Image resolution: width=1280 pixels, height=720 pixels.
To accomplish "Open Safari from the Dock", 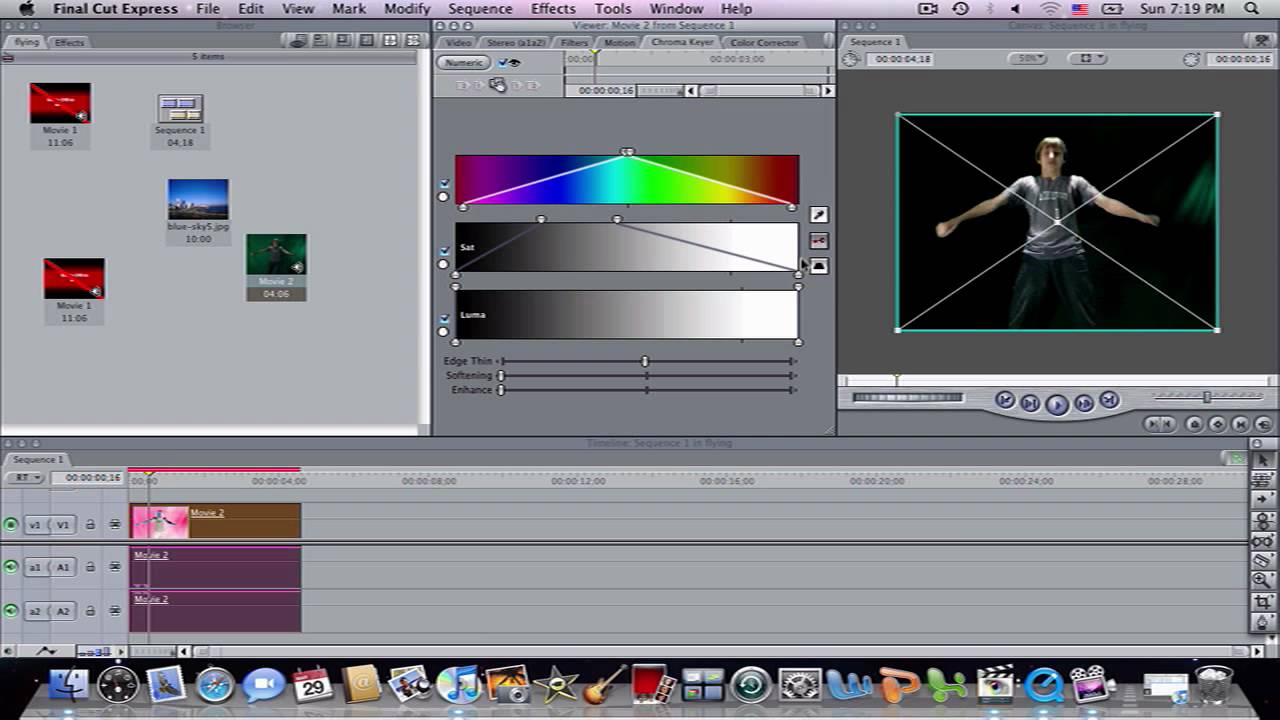I will [214, 686].
